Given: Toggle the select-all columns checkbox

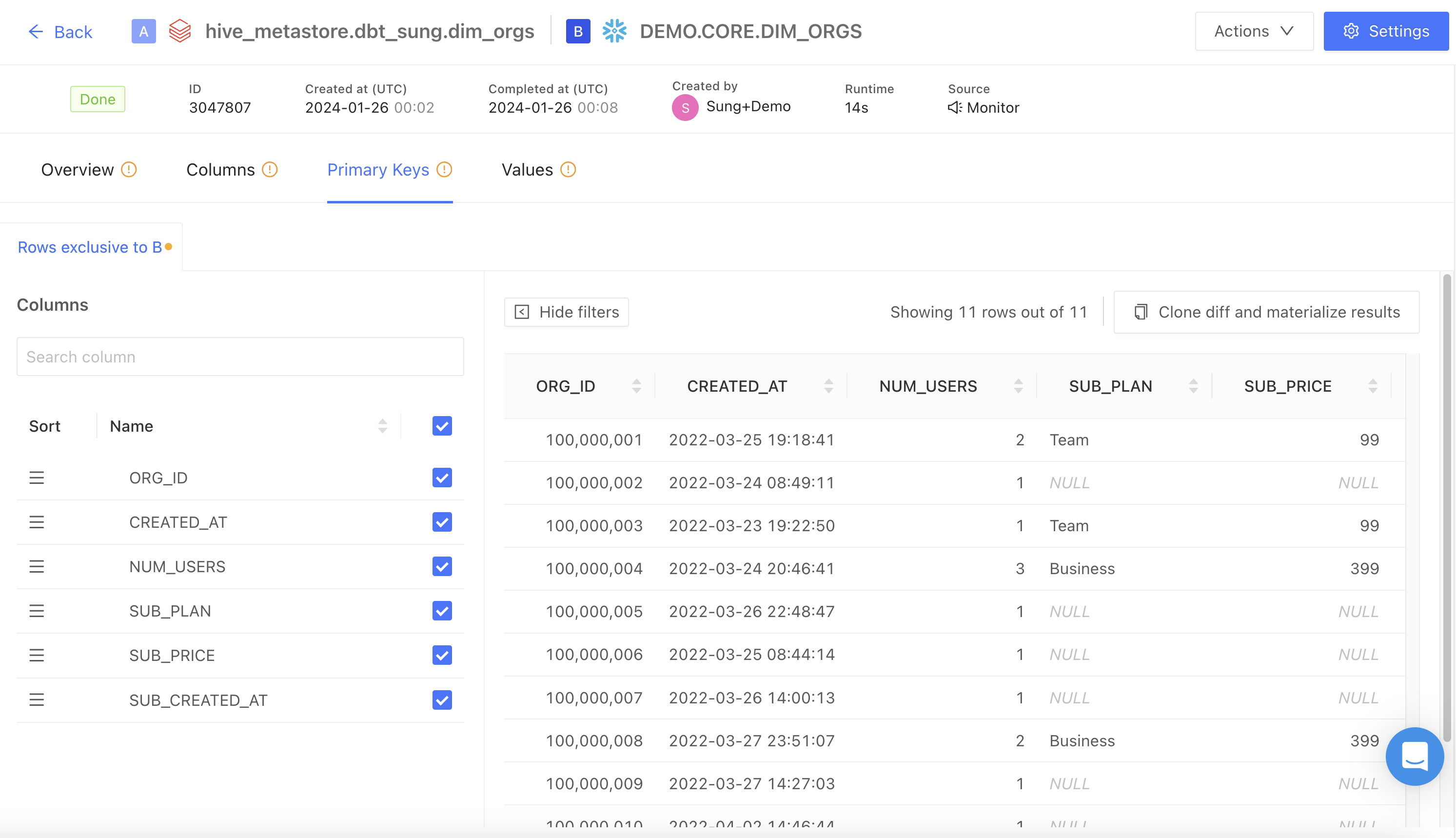Looking at the screenshot, I should coord(442,426).
